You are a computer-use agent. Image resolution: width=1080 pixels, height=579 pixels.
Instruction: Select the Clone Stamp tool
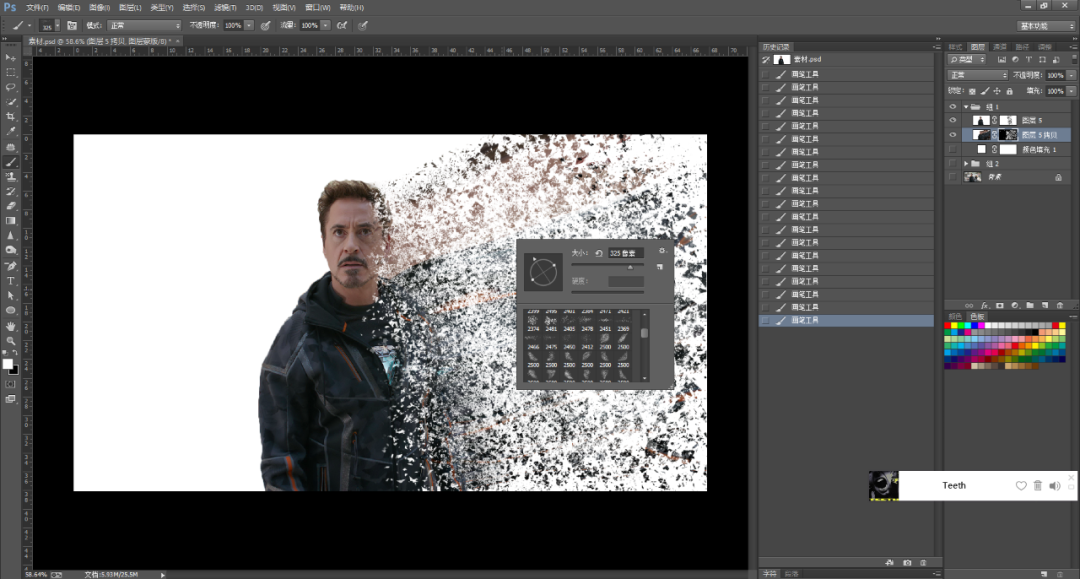[10, 177]
